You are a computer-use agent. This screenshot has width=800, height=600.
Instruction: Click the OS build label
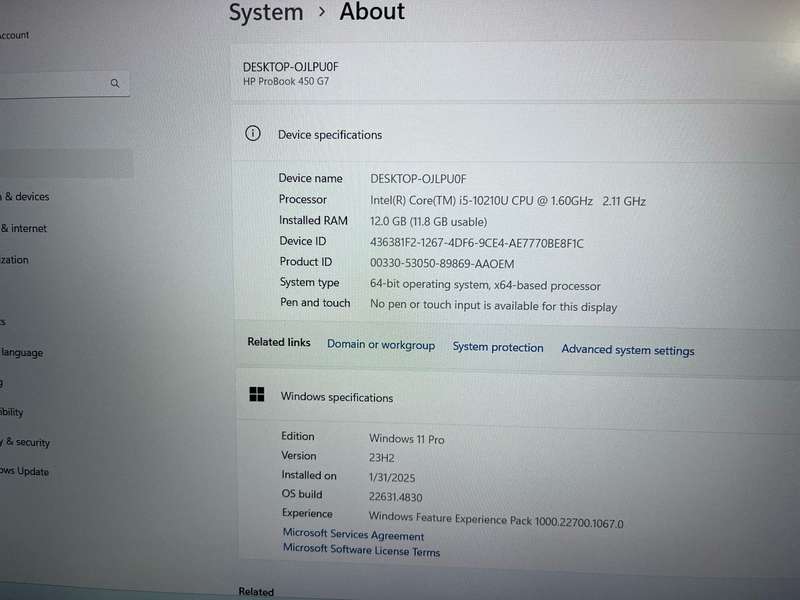[302, 493]
